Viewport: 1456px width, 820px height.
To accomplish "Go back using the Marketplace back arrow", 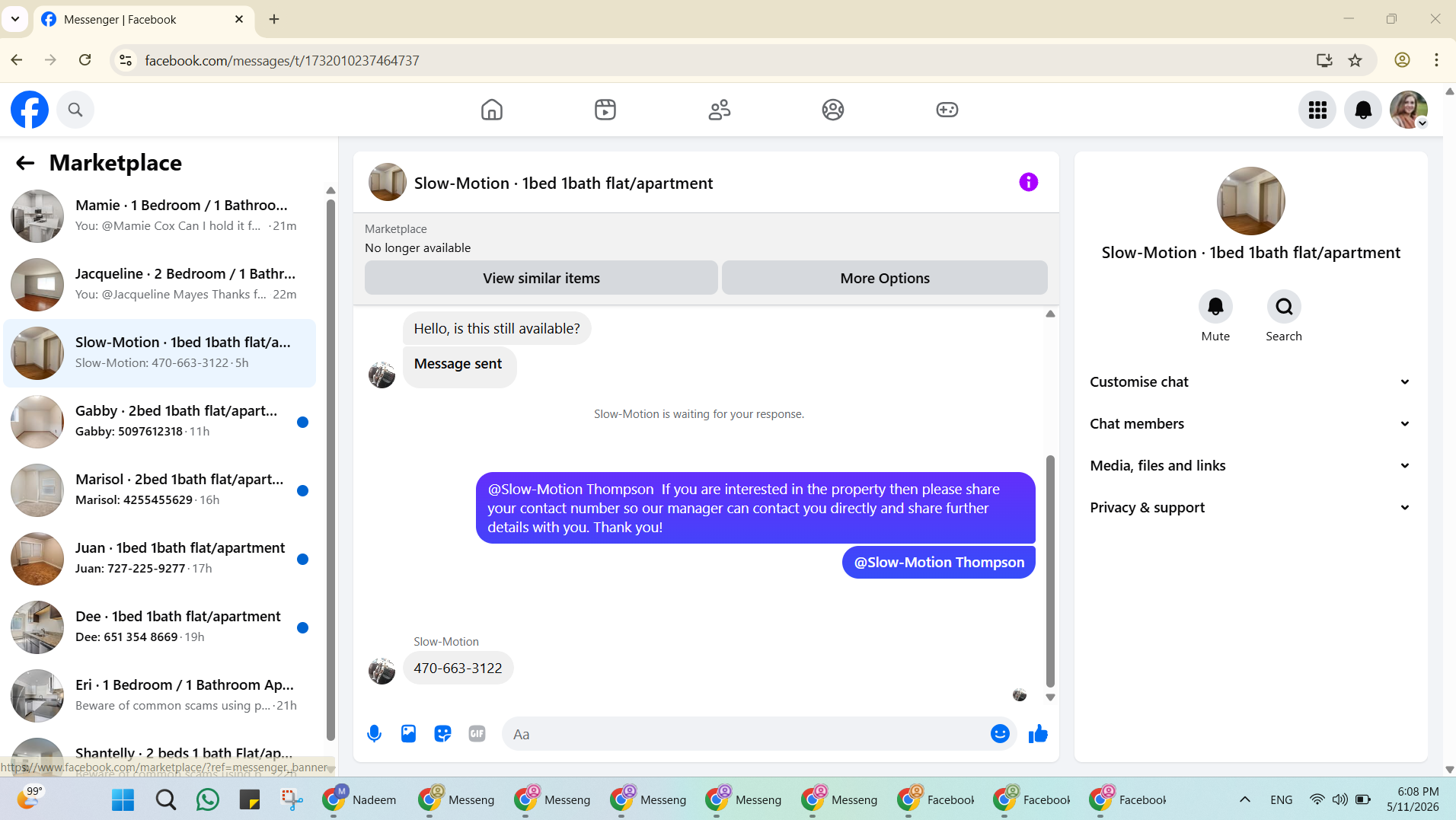I will 25,163.
